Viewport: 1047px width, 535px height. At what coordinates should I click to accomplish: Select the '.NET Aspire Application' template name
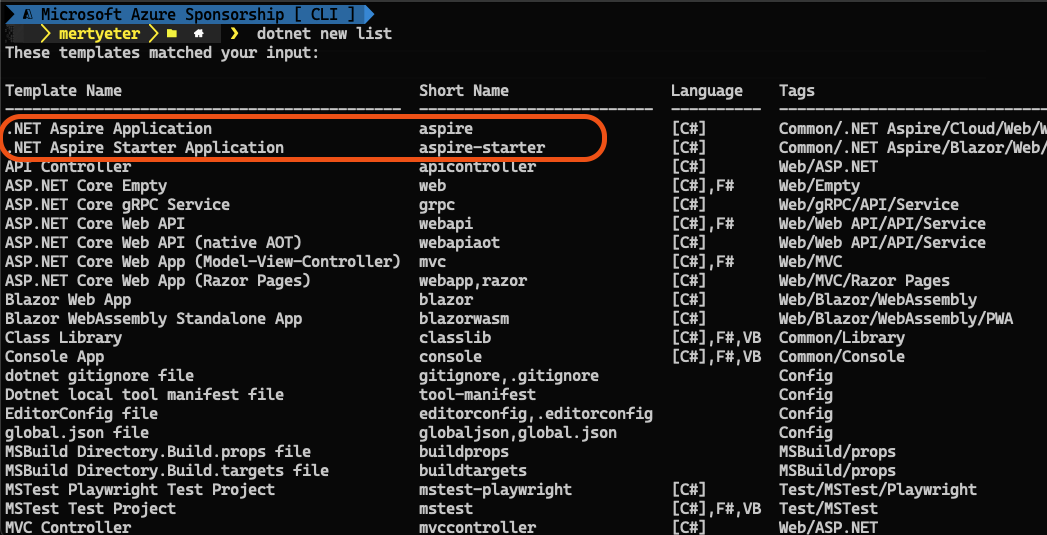coord(109,128)
